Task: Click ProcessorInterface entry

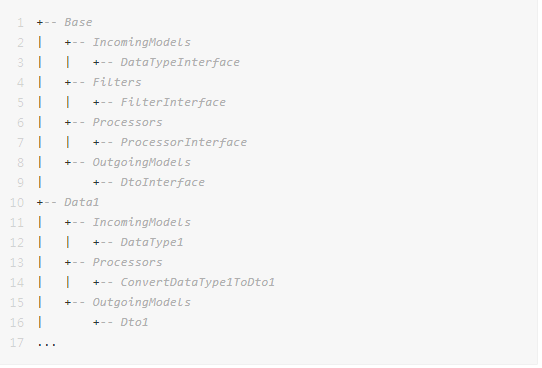Action: pos(184,143)
